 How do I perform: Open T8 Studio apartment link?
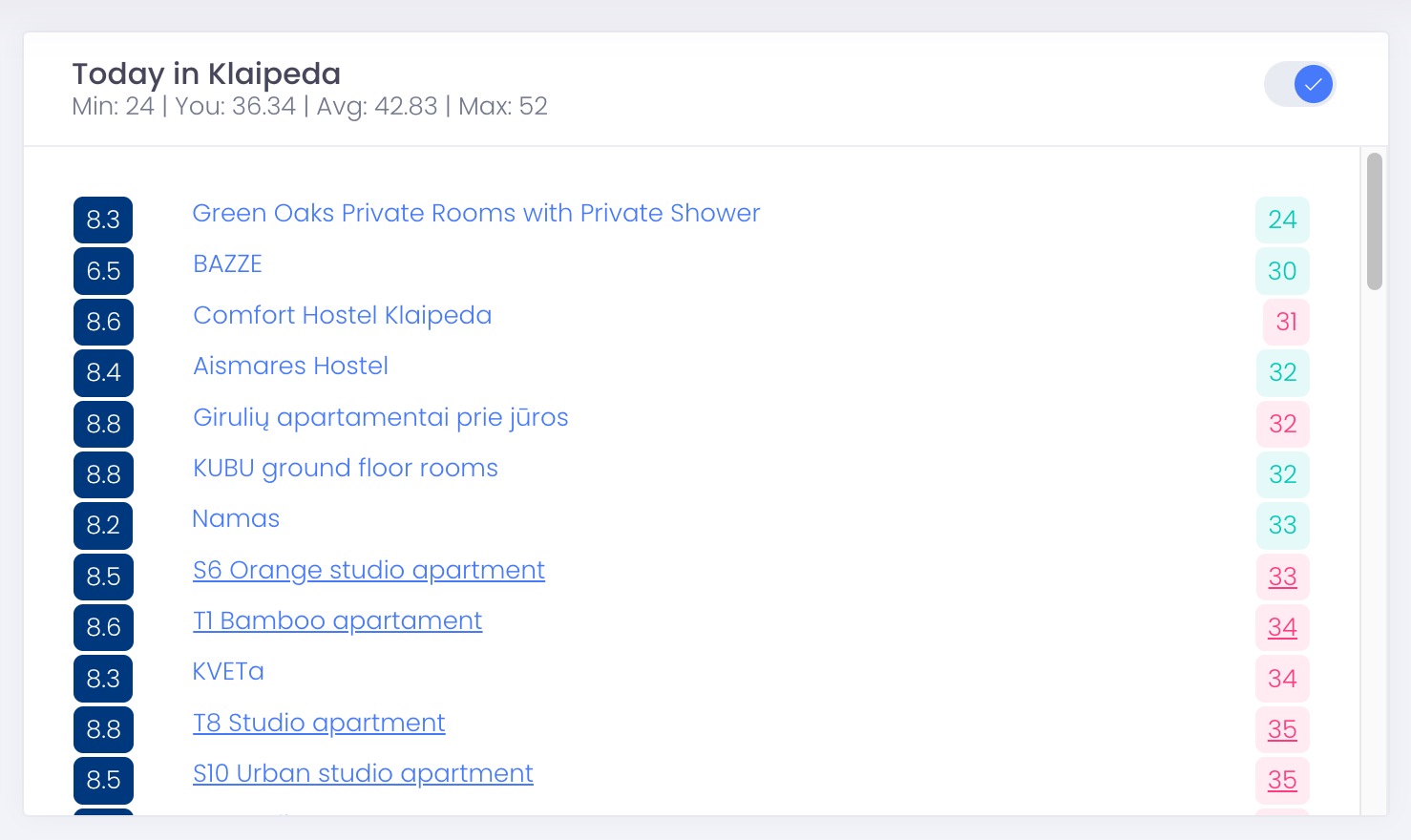pyautogui.click(x=319, y=723)
